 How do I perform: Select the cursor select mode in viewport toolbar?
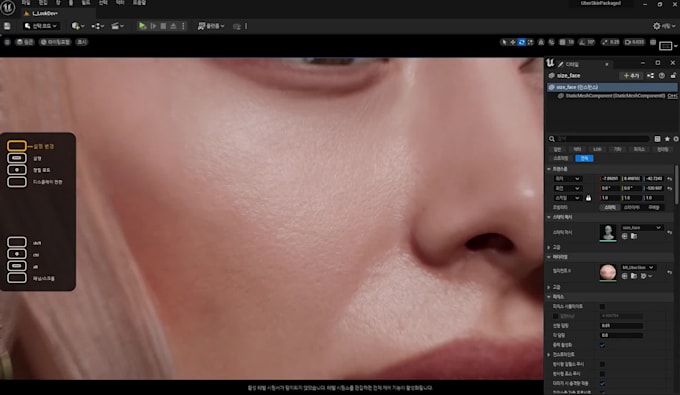[503, 42]
